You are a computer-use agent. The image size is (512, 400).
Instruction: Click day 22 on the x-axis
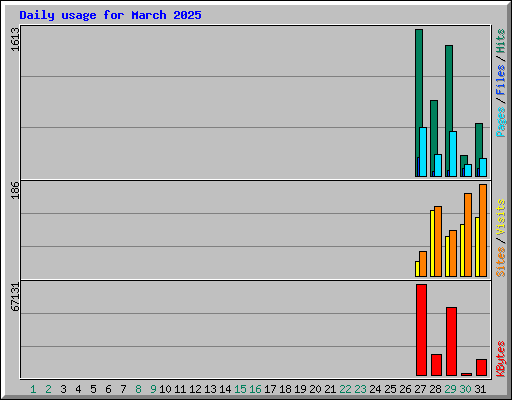click(345, 389)
